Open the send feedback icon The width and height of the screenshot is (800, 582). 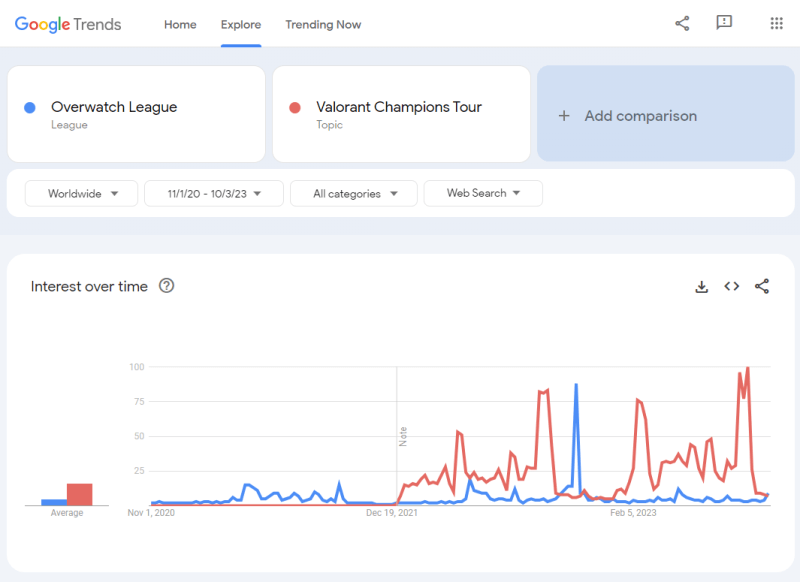tap(724, 22)
